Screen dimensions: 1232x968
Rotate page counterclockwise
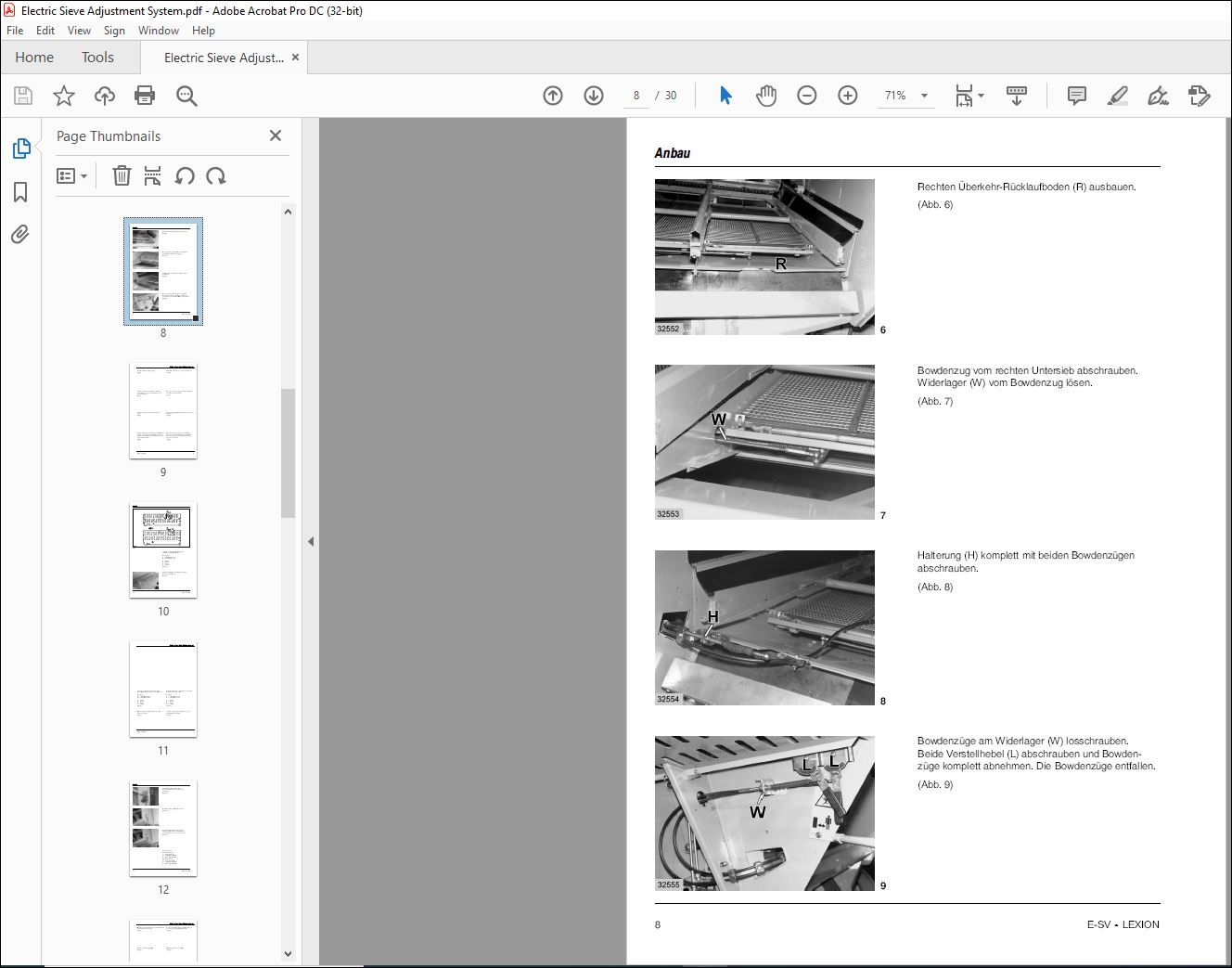[185, 175]
